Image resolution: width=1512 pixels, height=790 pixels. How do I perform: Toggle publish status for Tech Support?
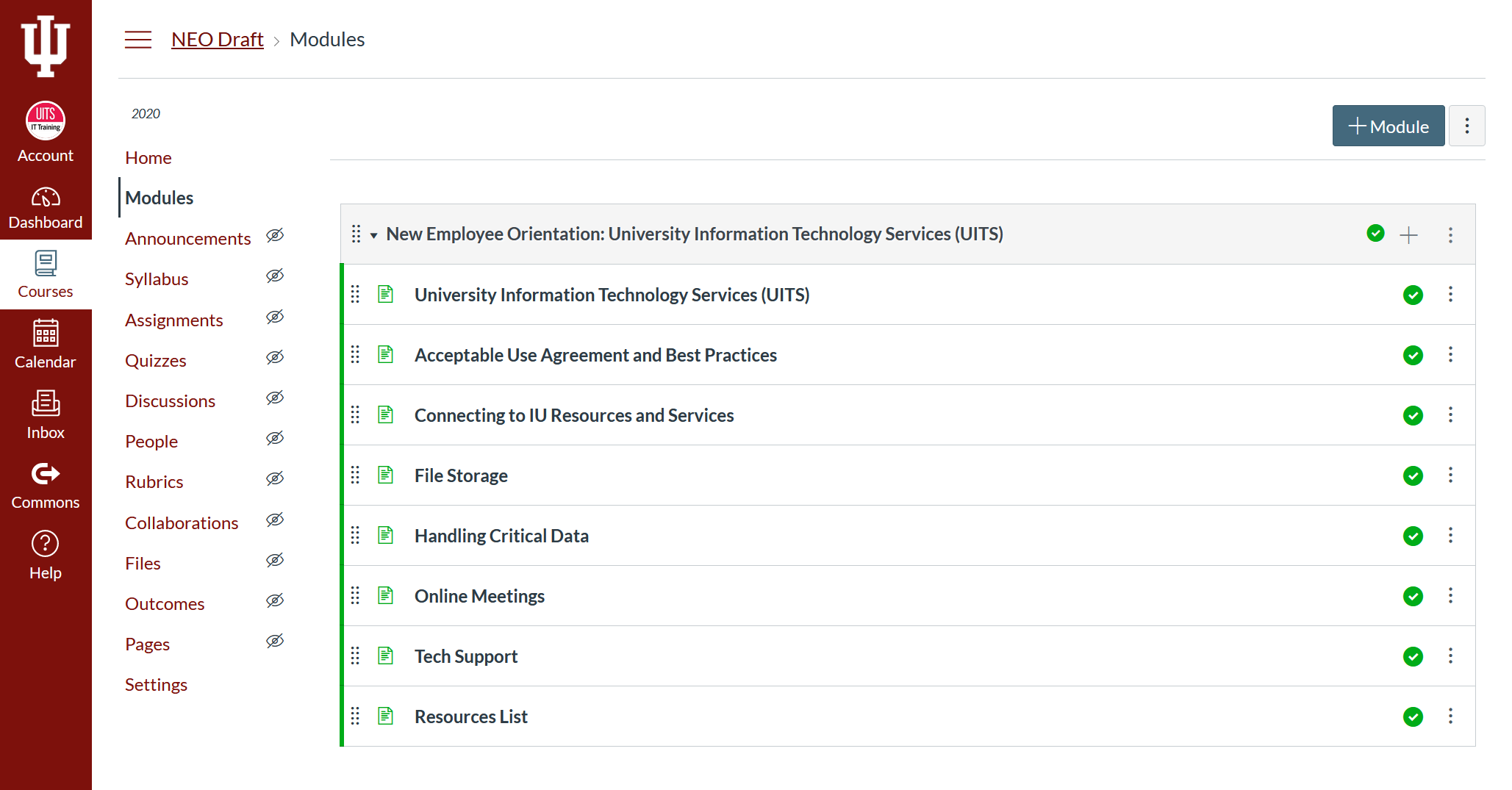1413,656
